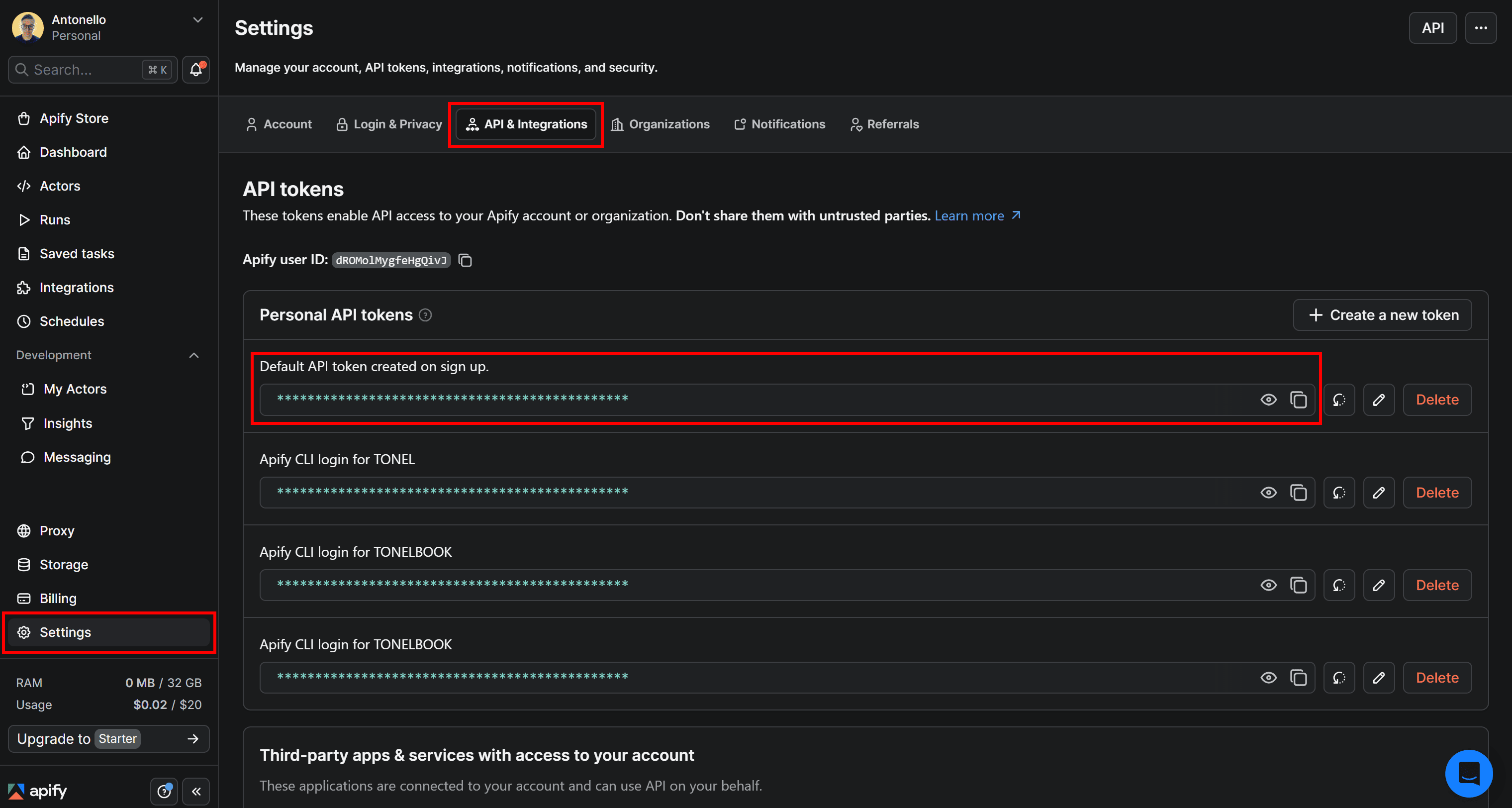Click the user ID value dROMolMygfeHgQivJ
Viewport: 1512px width, 808px height.
[391, 260]
